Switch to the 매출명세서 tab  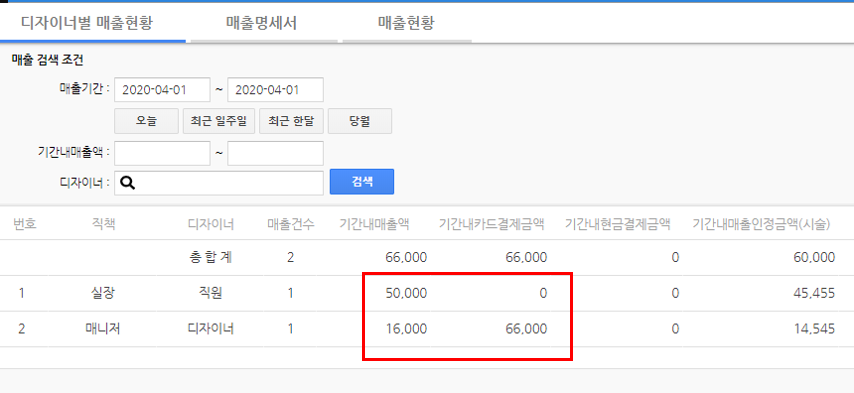click(261, 23)
